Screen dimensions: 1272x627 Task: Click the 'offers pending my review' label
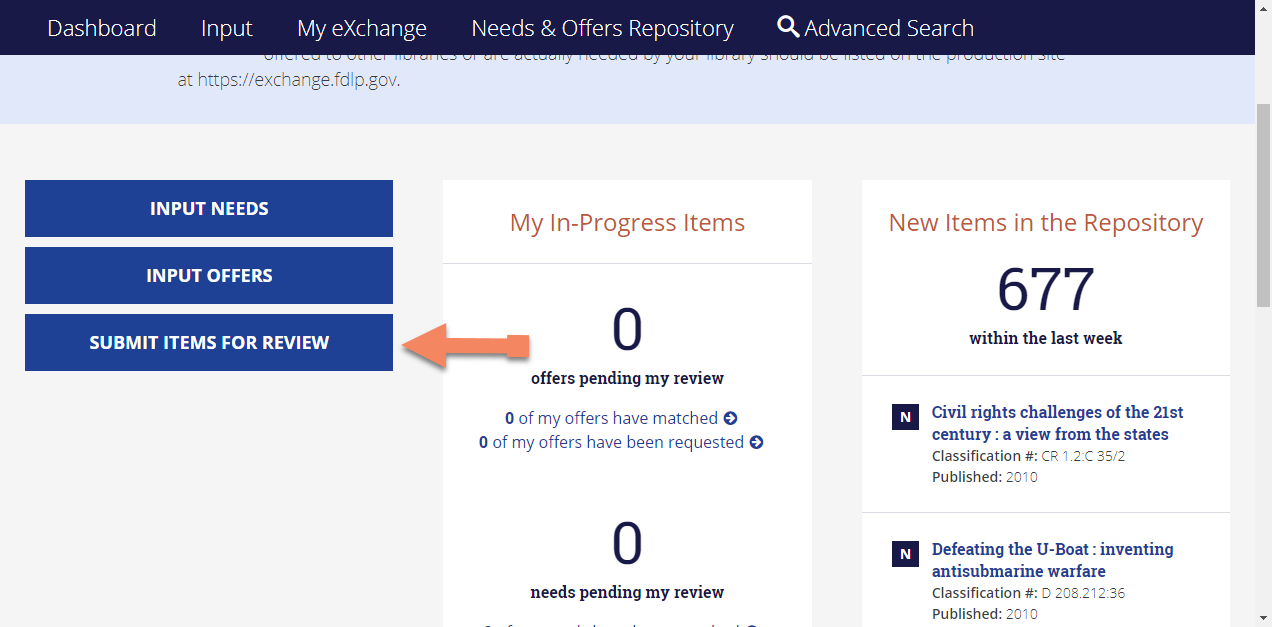click(x=627, y=378)
